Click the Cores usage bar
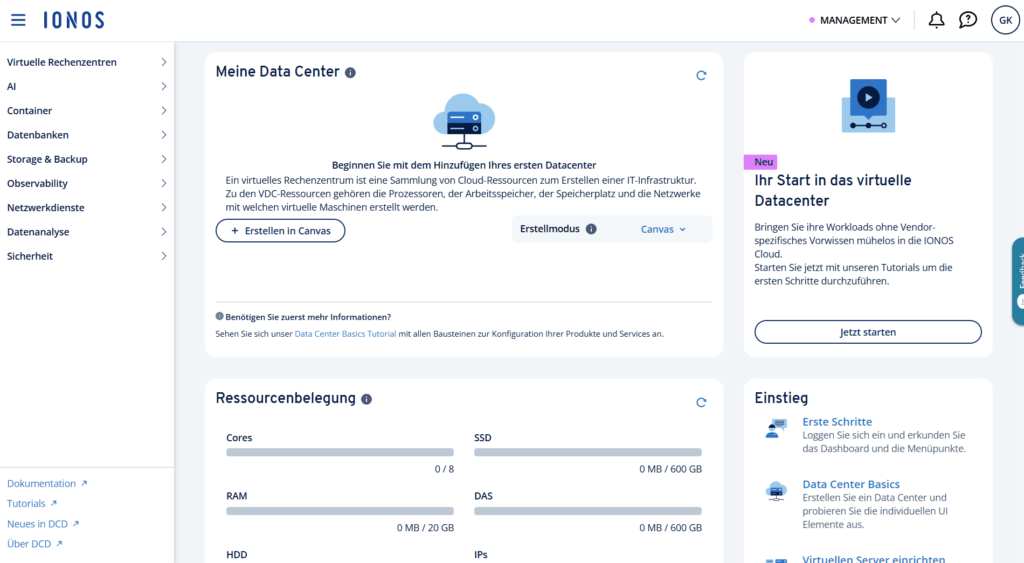1024x563 pixels. coord(340,452)
